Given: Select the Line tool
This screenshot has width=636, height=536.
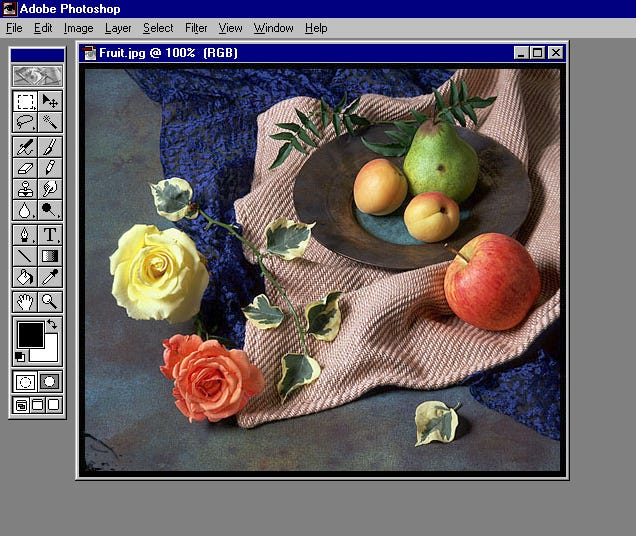Looking at the screenshot, I should click(25, 256).
